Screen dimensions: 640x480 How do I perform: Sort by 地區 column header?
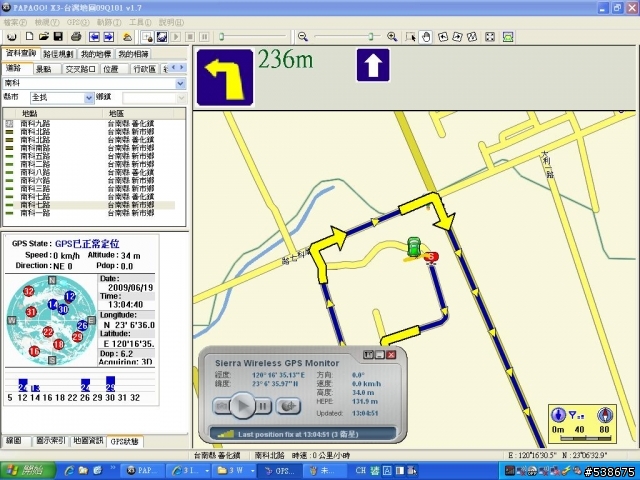139,113
